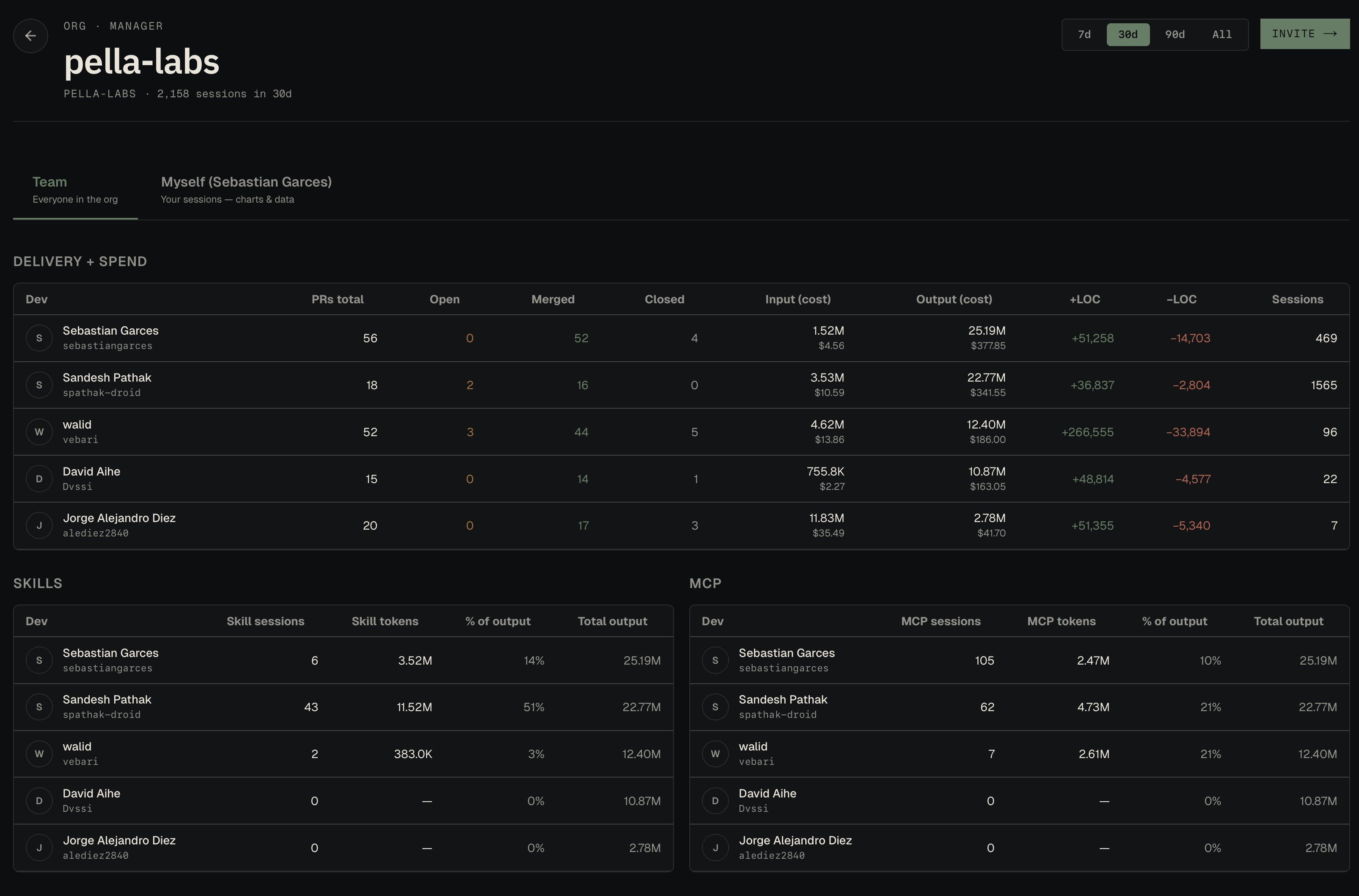Click Sebastian's PRs total 56

370,338
